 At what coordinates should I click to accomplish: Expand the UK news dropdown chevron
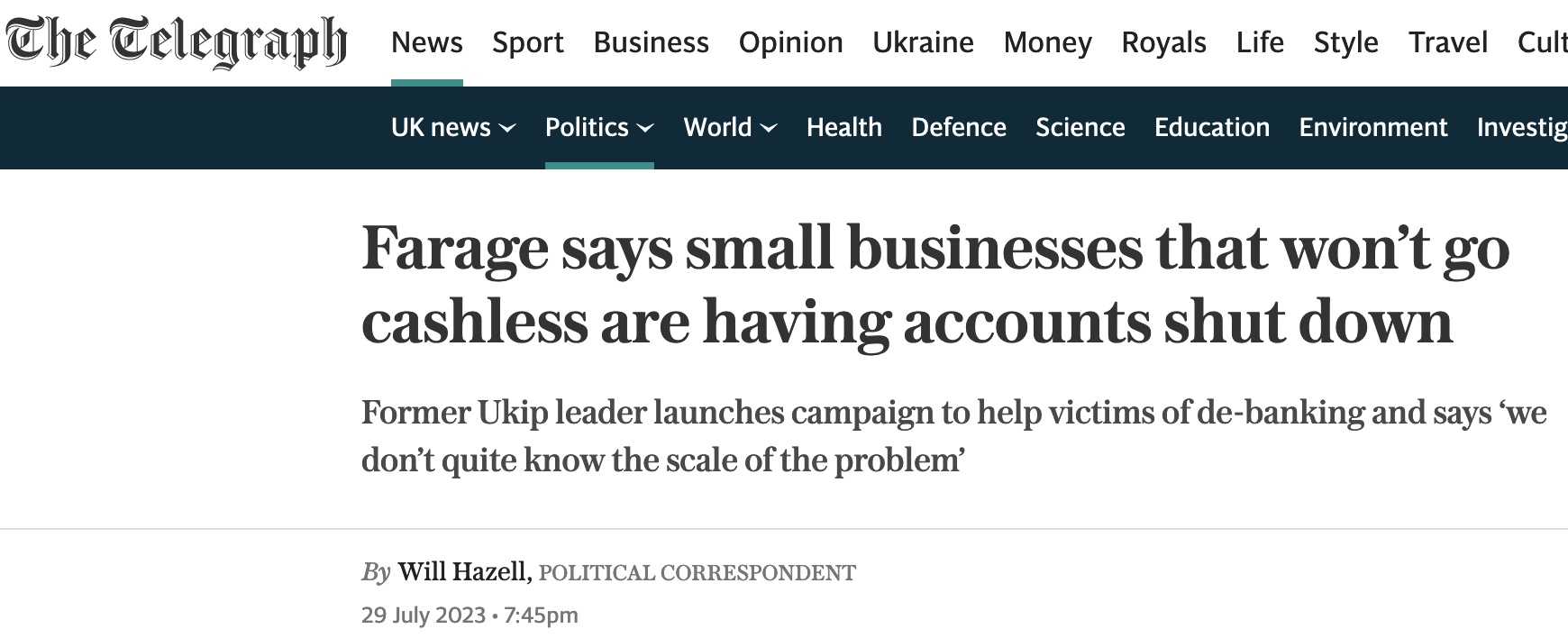(x=508, y=128)
